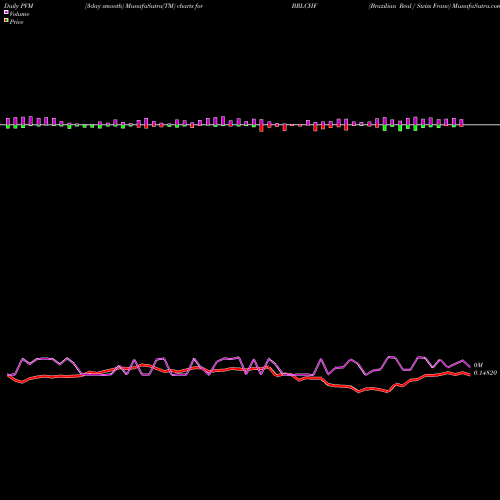Click the 'Daily PVM' title text

[x=19, y=6]
